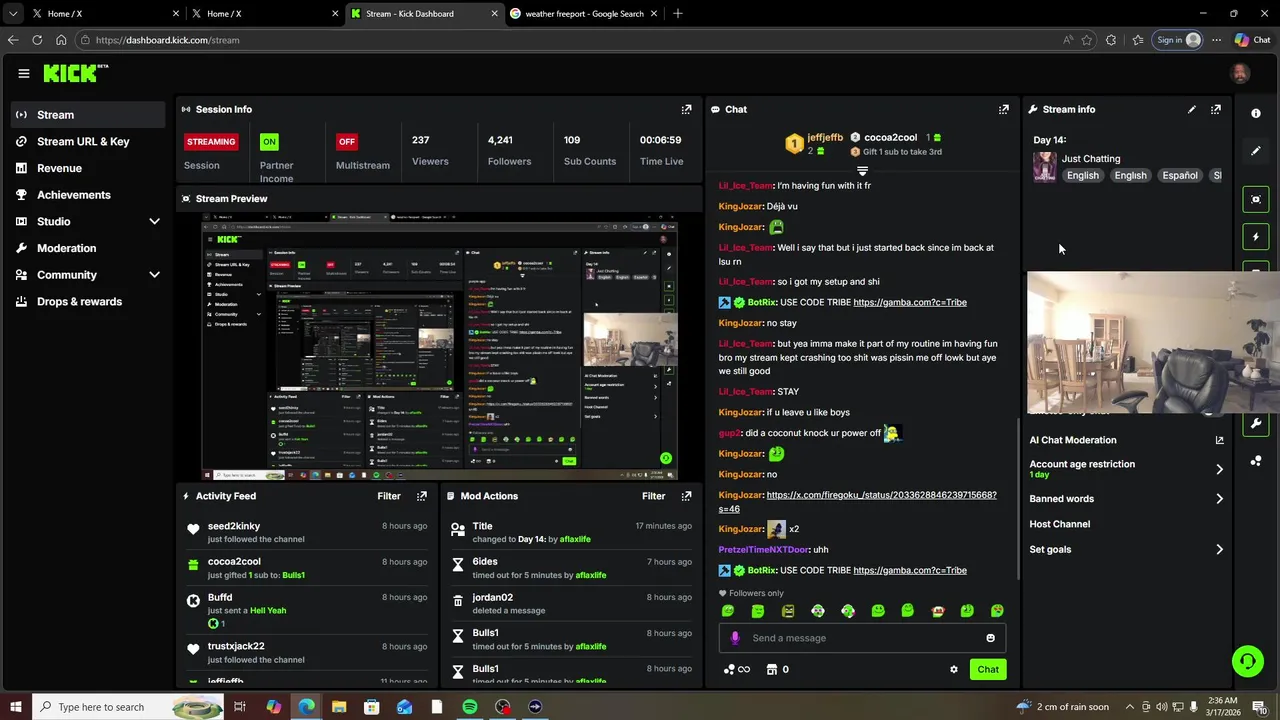This screenshot has height=720, width=1280.
Task: Select the Host Channel option
Action: (1060, 524)
